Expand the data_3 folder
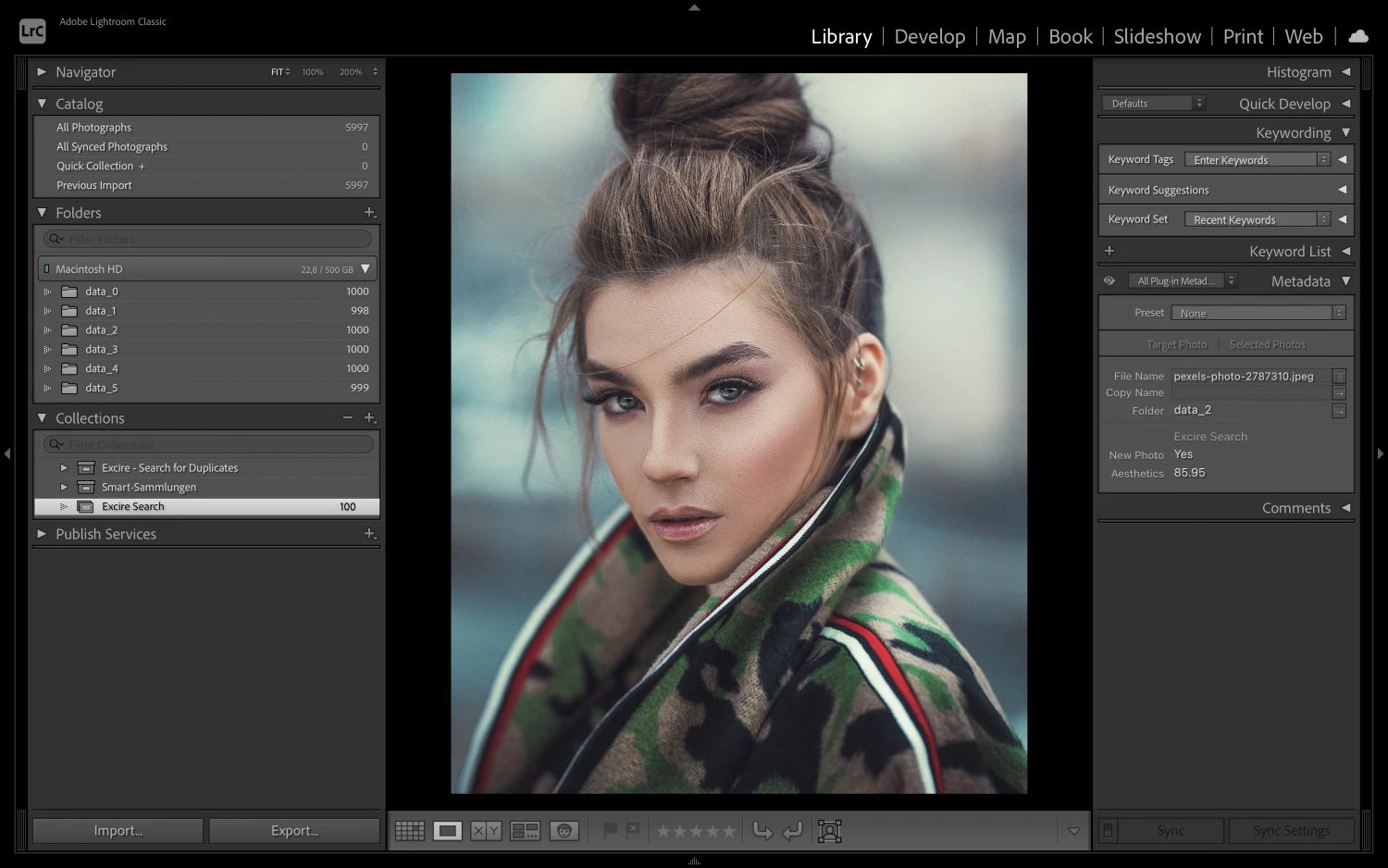 click(47, 350)
